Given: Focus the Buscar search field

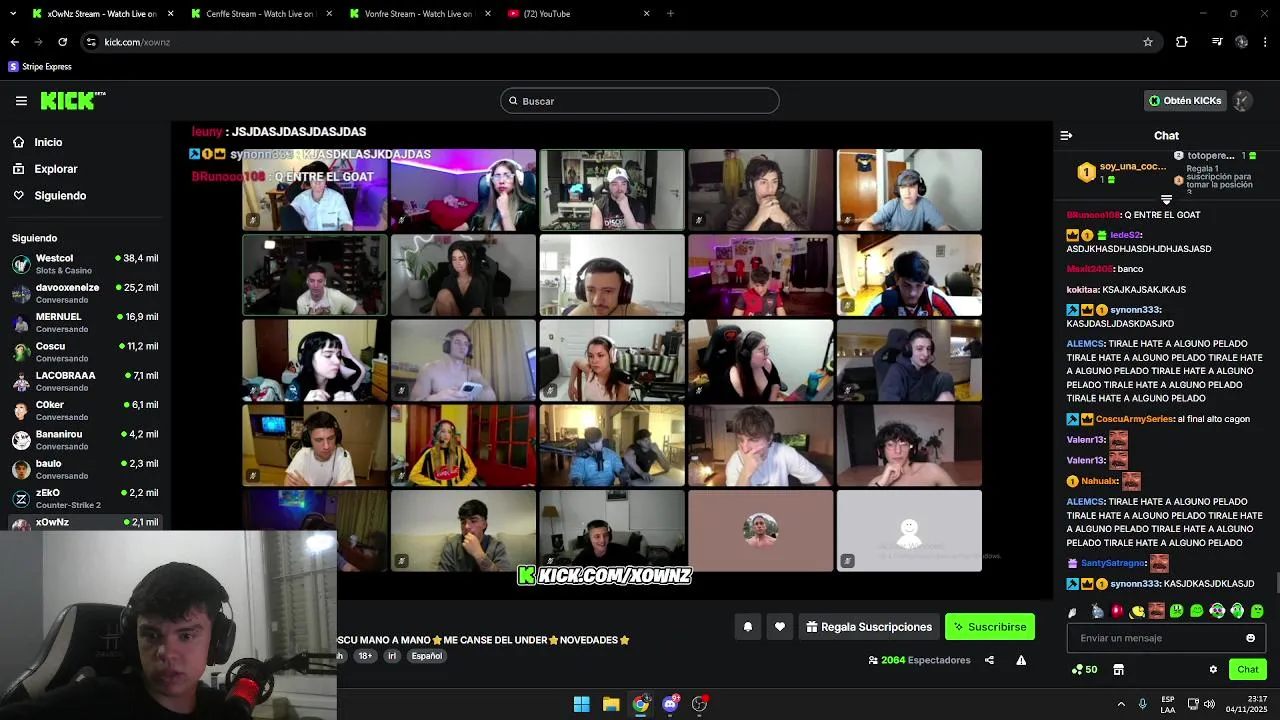Looking at the screenshot, I should pyautogui.click(x=640, y=101).
